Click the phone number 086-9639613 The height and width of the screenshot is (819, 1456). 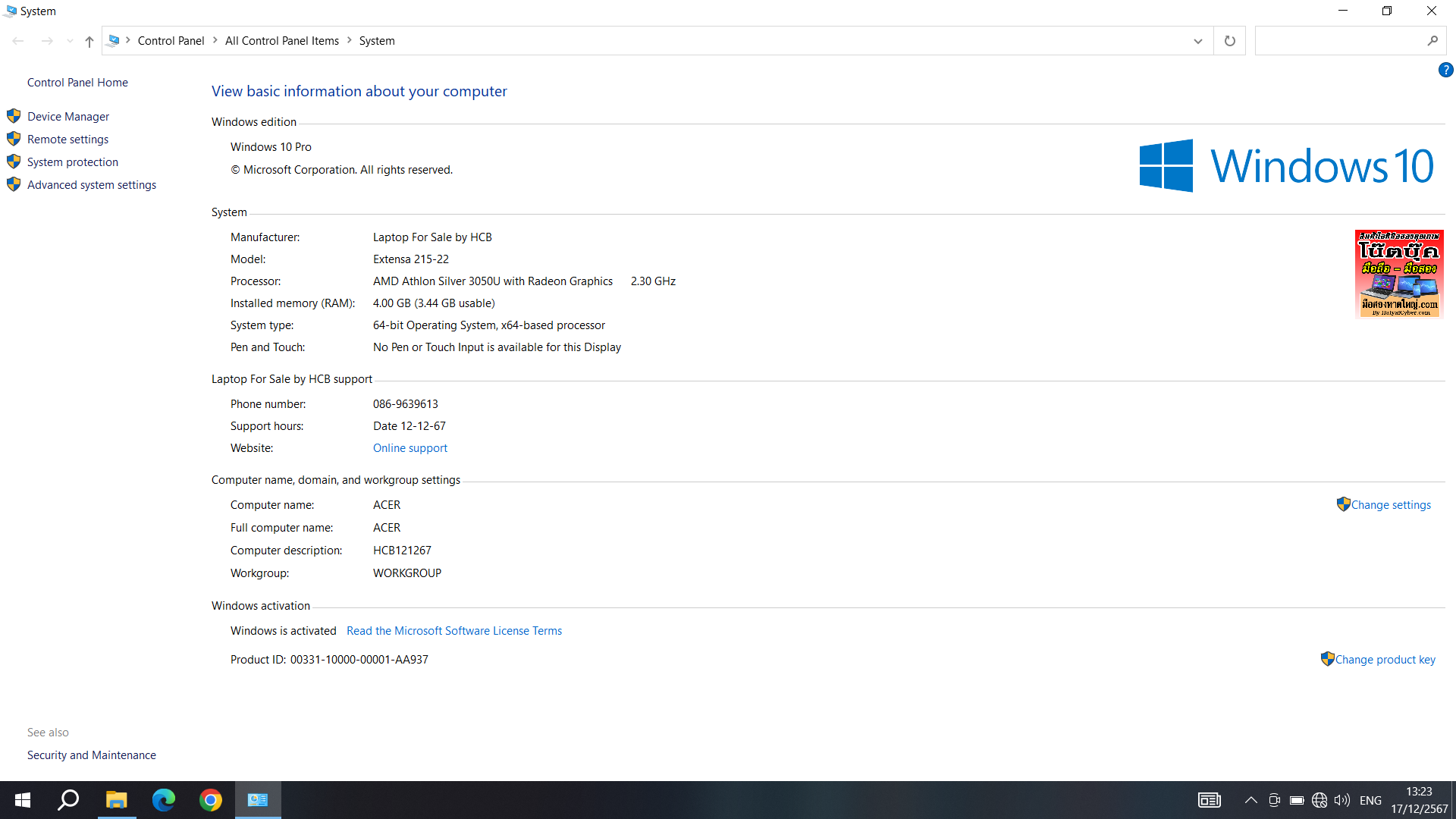pos(406,403)
